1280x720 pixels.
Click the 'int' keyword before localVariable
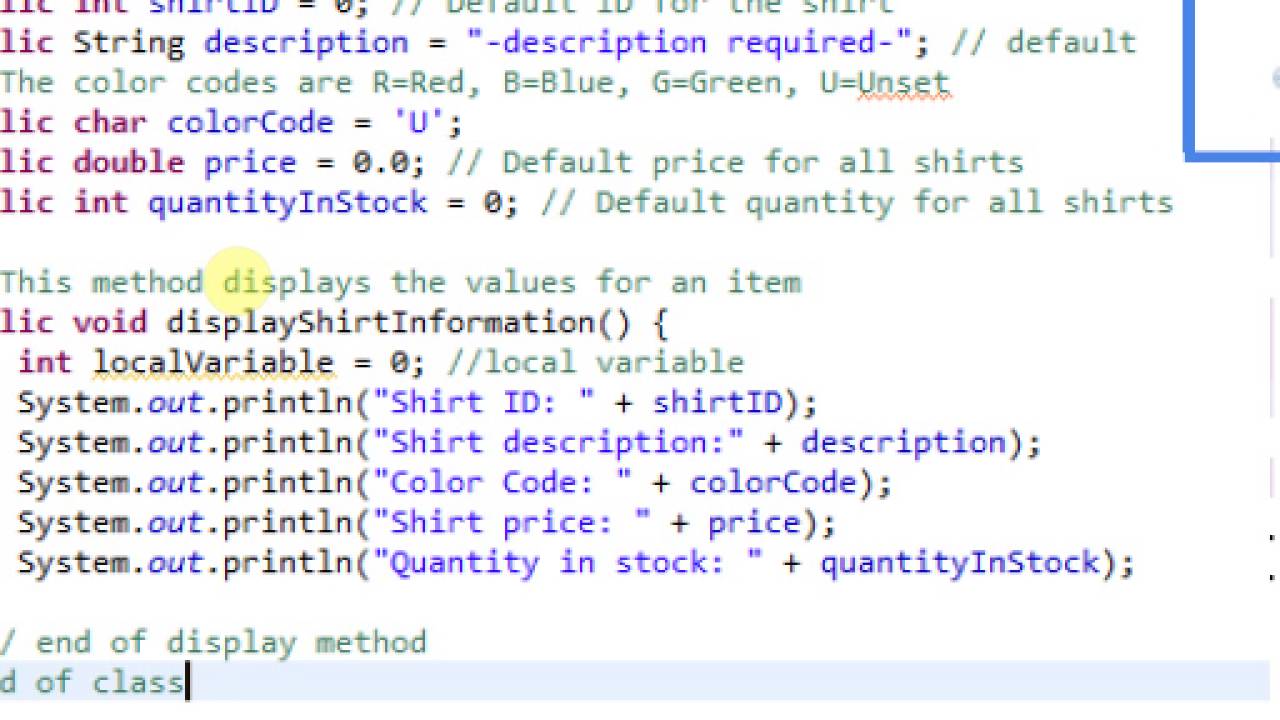45,363
